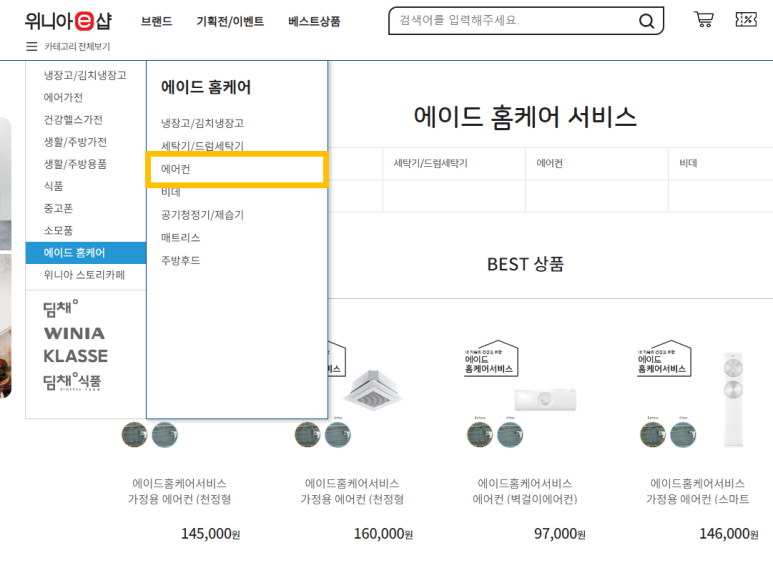773x563 pixels.
Task: Click the 위니아e샵 logo
Action: 69,21
